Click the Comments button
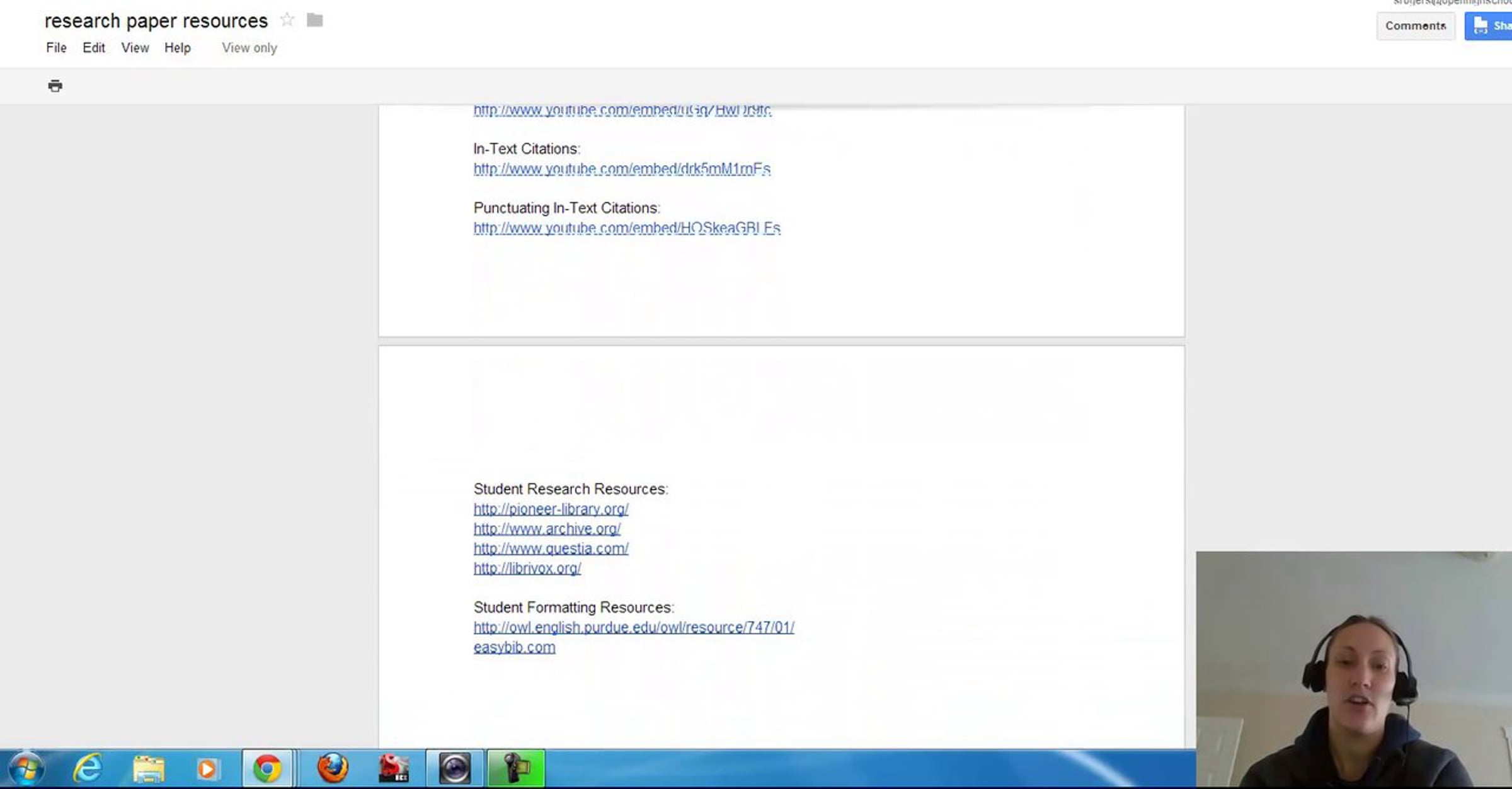Image resolution: width=1512 pixels, height=789 pixels. click(x=1415, y=26)
